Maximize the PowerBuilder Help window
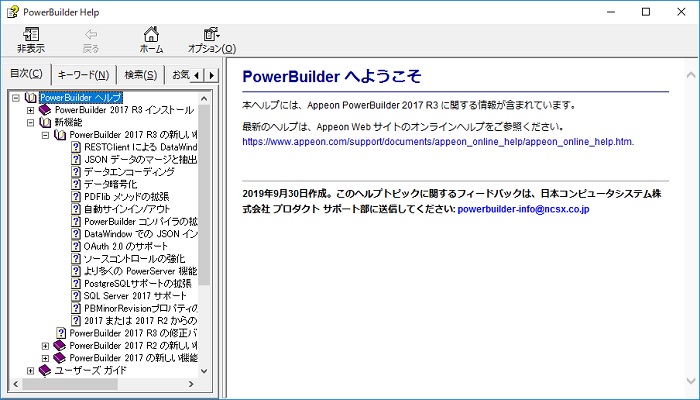This screenshot has width=700, height=400. pyautogui.click(x=646, y=12)
